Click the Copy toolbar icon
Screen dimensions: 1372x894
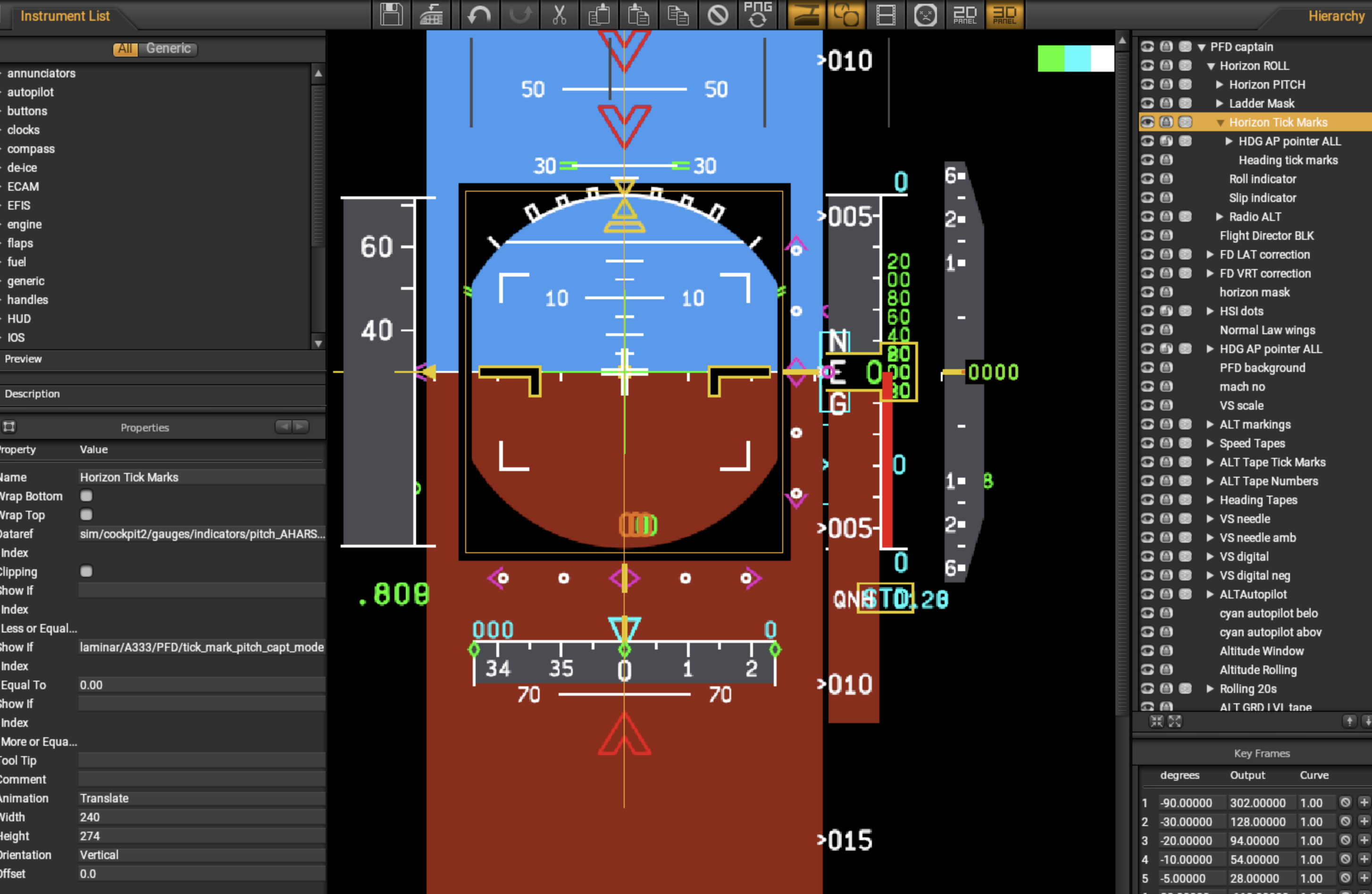click(x=678, y=15)
